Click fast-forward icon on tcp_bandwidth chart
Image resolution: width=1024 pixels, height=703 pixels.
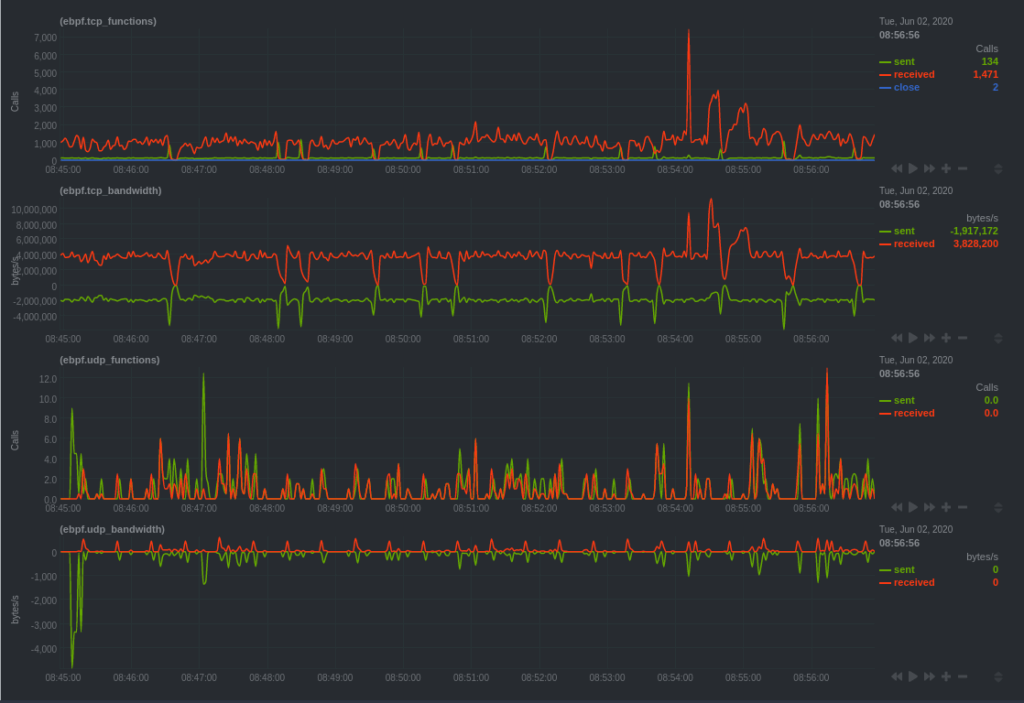pos(929,338)
